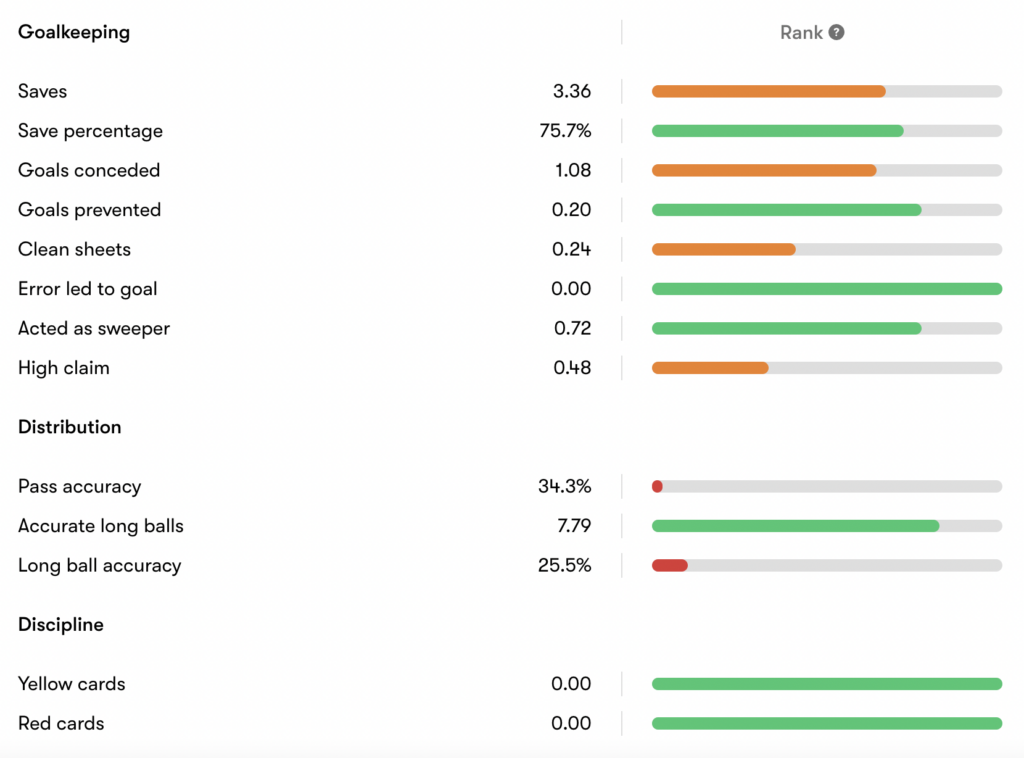Click the Rank column header
The height and width of the screenshot is (758, 1024).
coord(801,33)
